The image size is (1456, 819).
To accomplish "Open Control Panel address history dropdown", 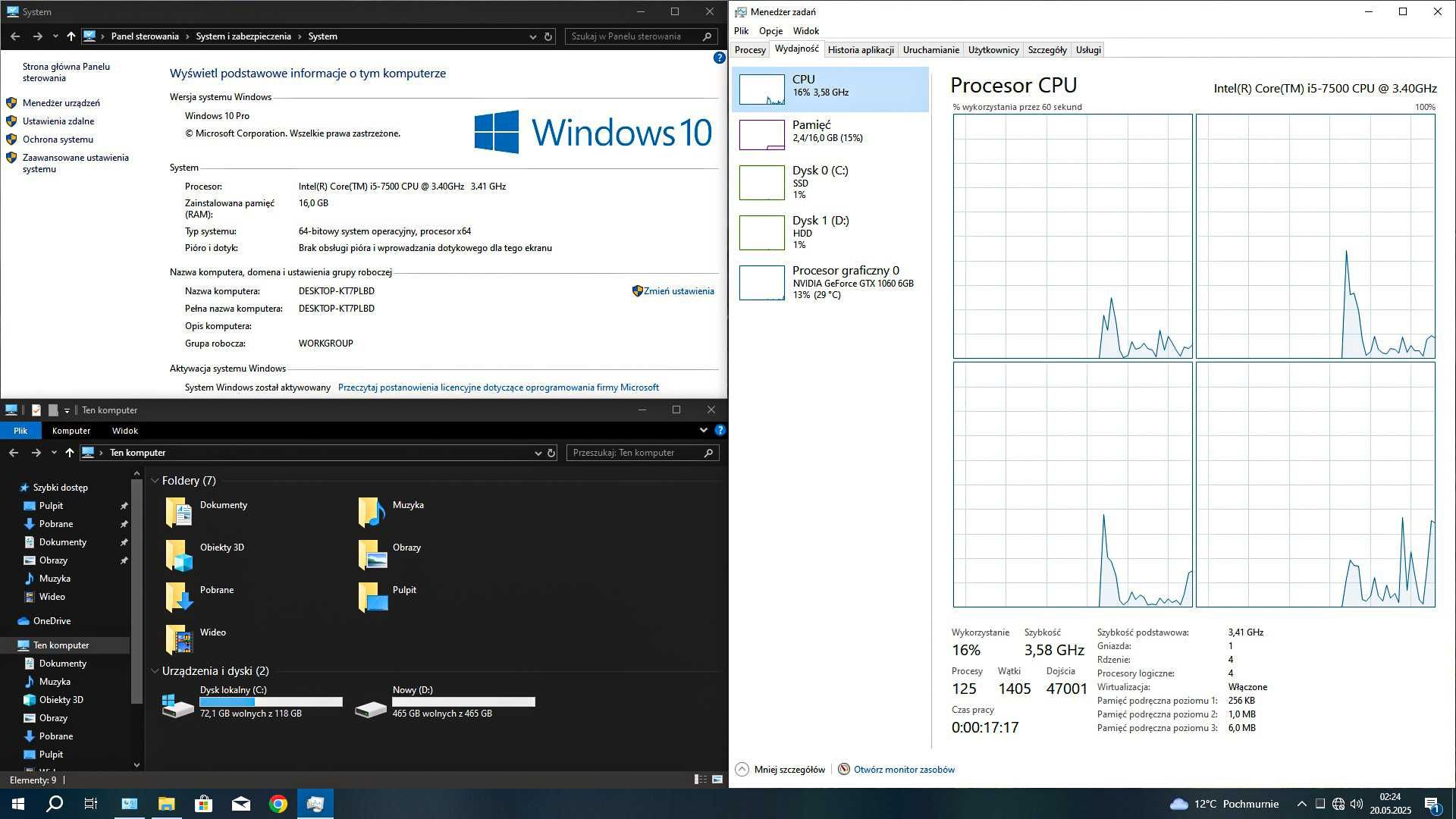I will [x=532, y=36].
